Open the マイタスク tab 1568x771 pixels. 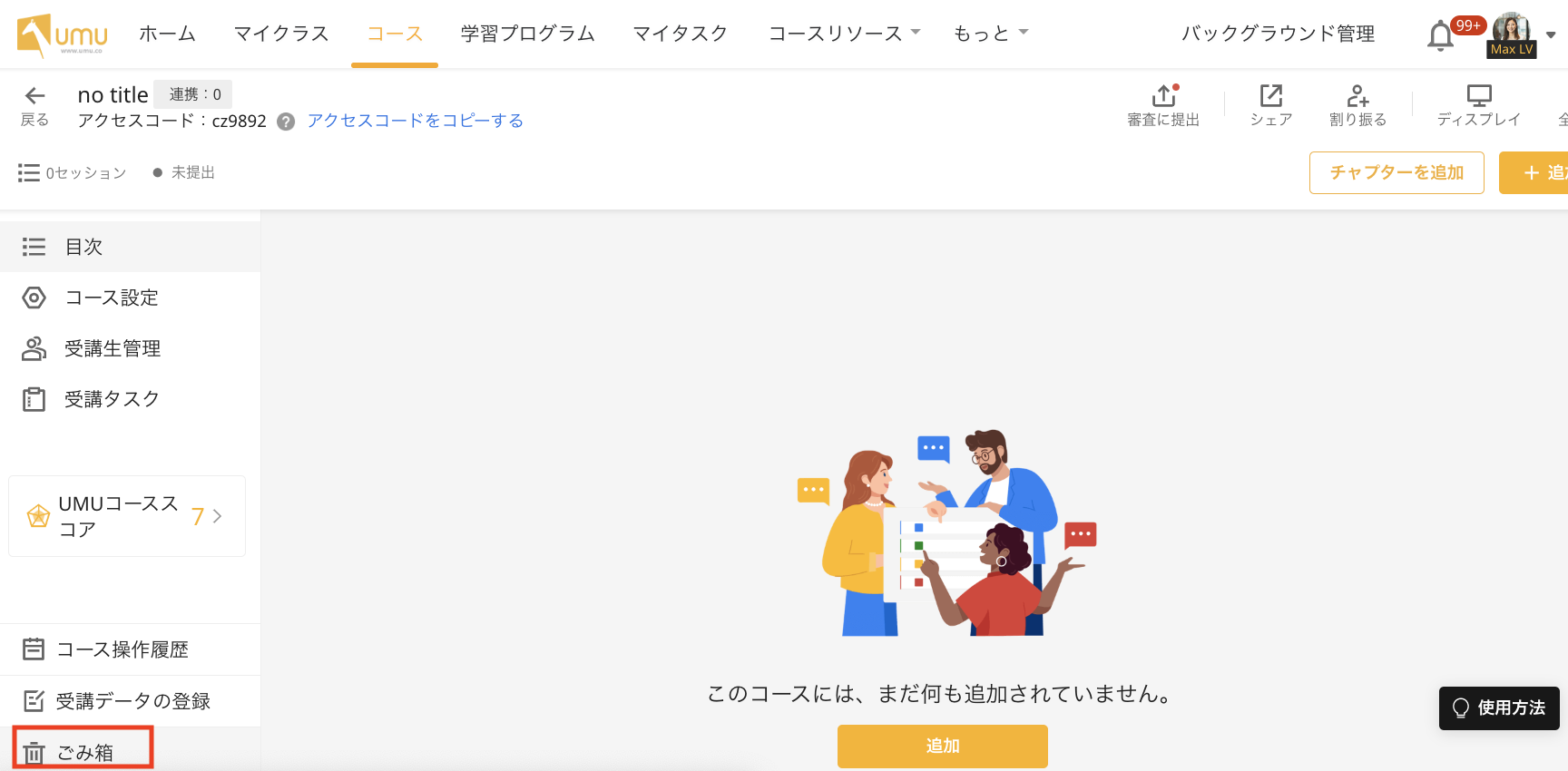[x=680, y=34]
